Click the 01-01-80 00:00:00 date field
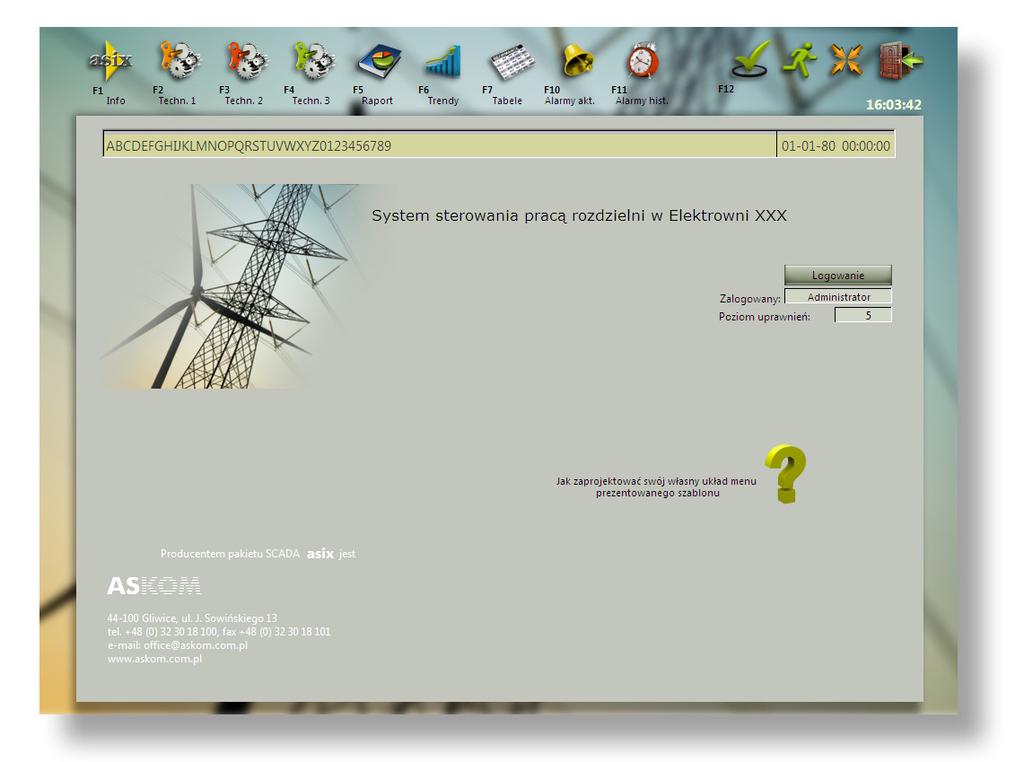Image resolution: width=1024 pixels, height=762 pixels. [835, 145]
